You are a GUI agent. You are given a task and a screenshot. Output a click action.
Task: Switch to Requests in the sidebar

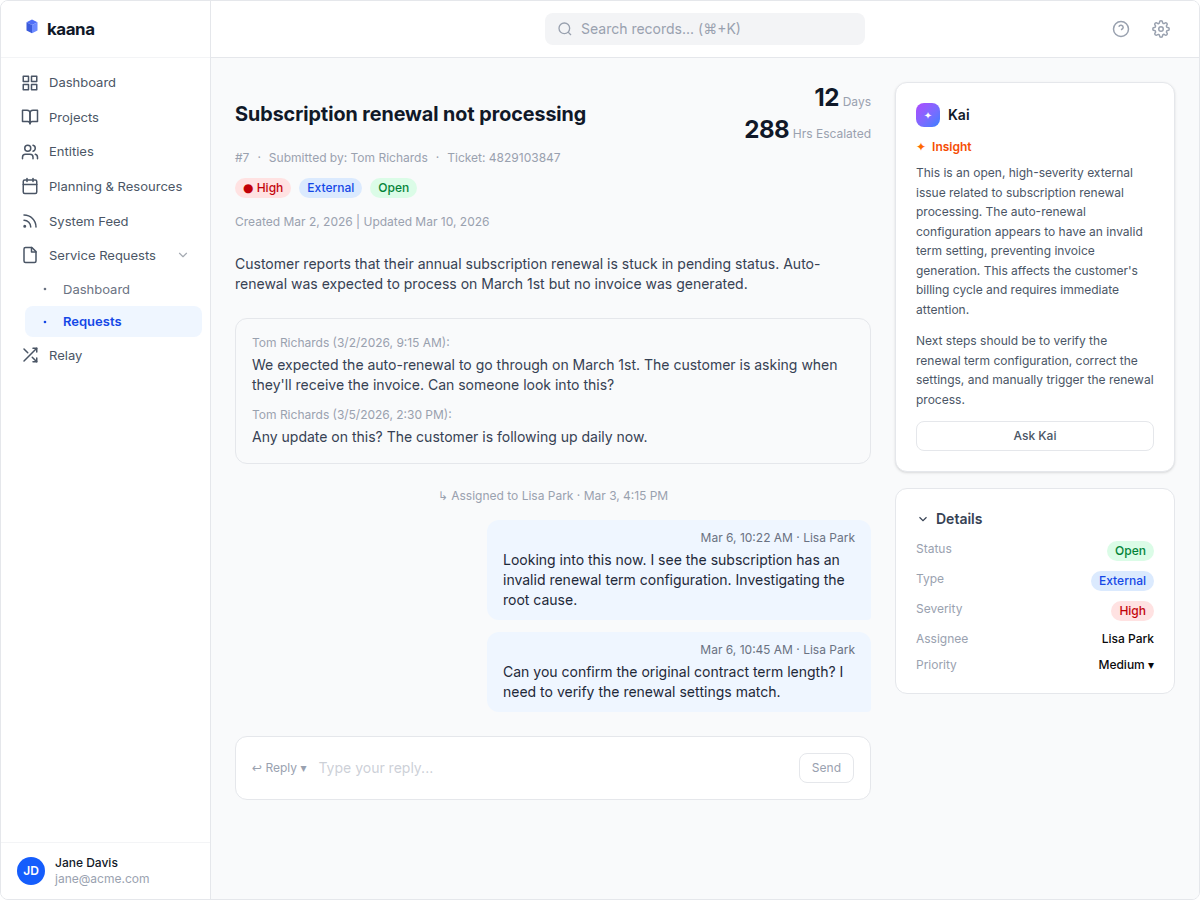coord(92,321)
